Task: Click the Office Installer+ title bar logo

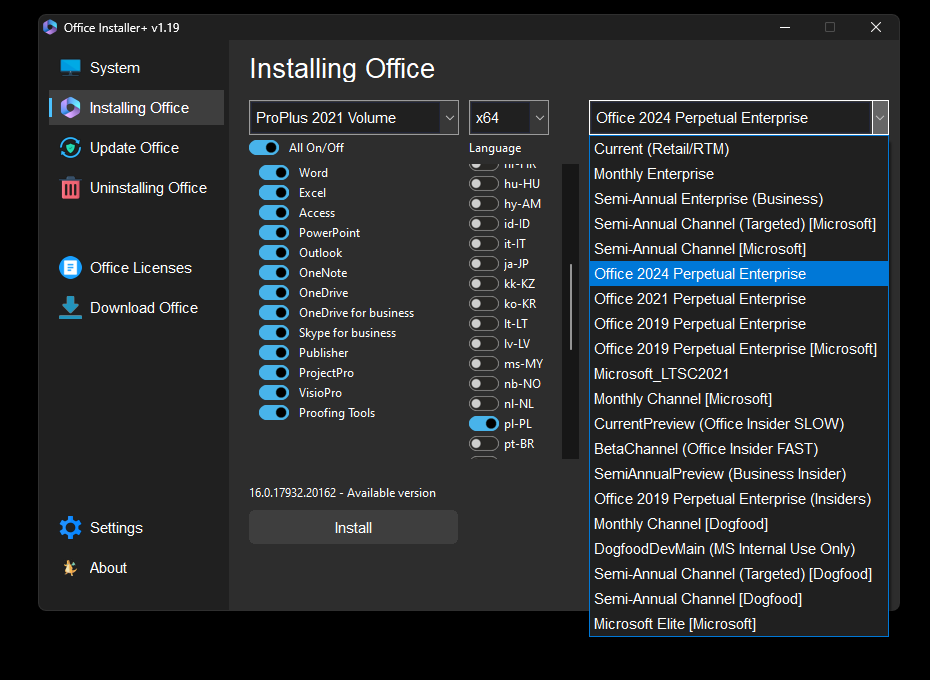Action: (x=50, y=27)
